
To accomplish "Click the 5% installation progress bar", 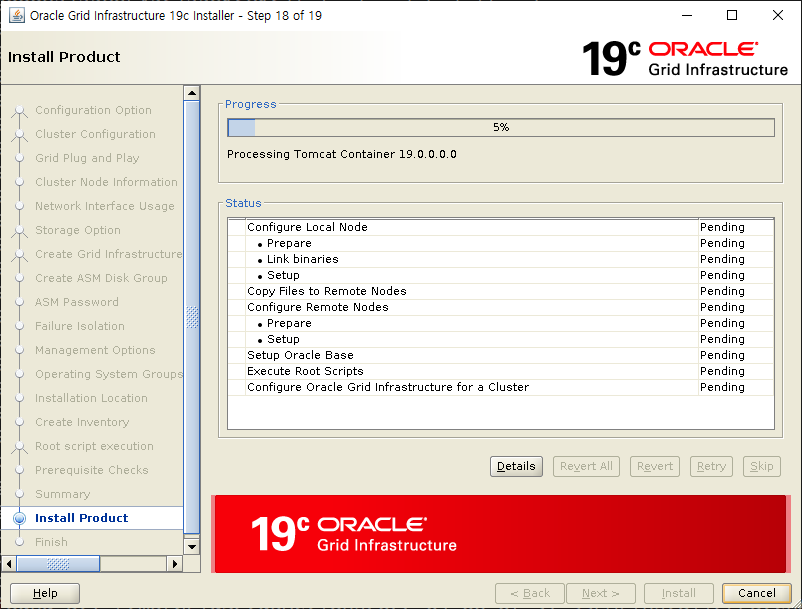I will pyautogui.click(x=501, y=127).
